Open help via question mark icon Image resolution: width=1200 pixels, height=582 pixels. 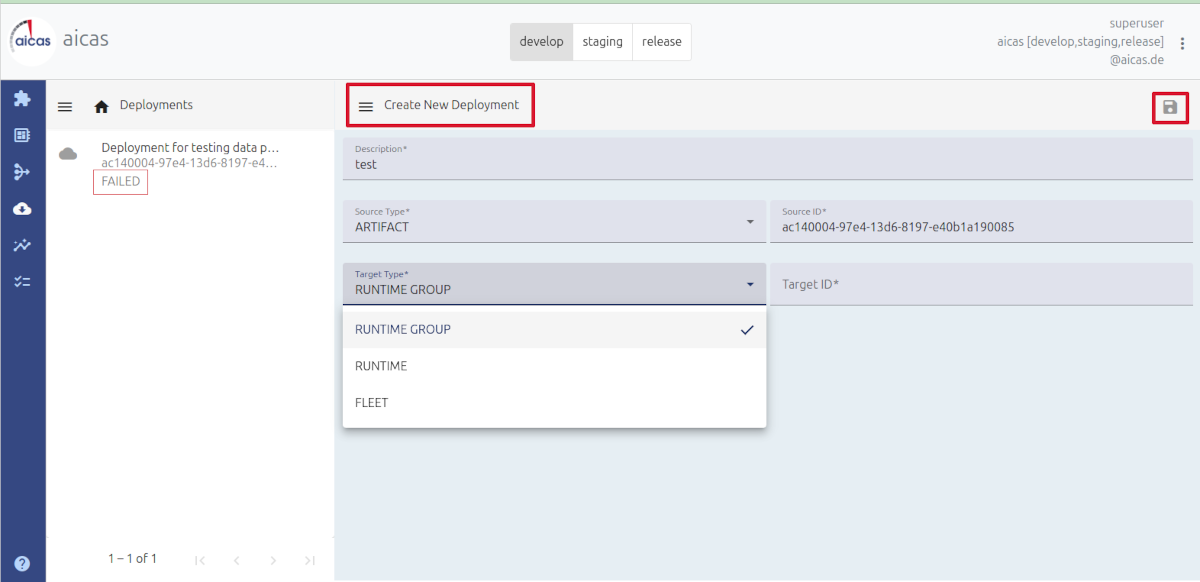[22, 563]
